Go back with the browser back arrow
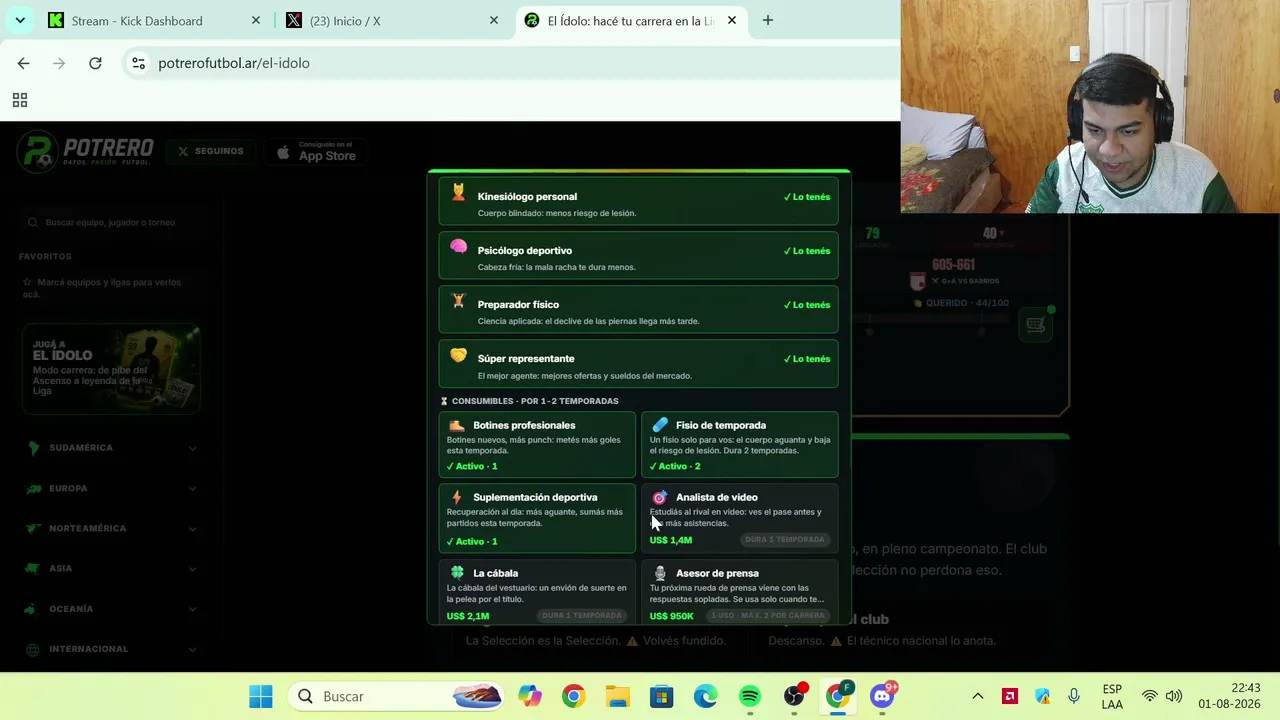1280x720 pixels. coord(23,63)
